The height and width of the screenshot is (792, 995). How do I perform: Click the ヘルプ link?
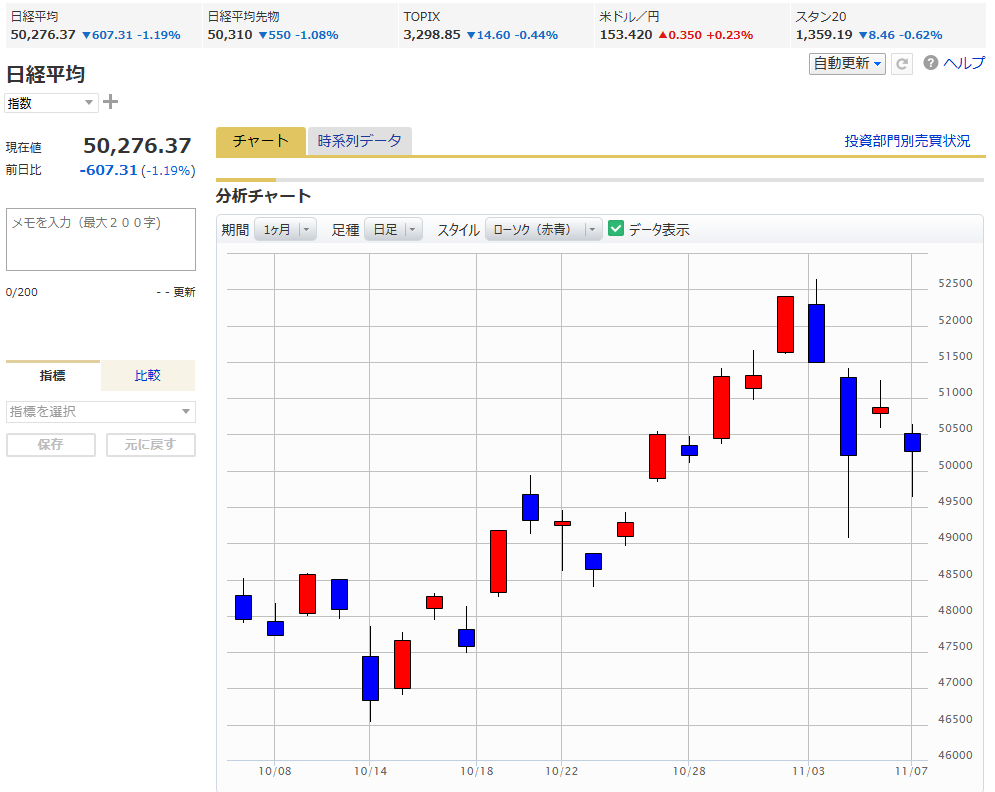pyautogui.click(x=964, y=63)
